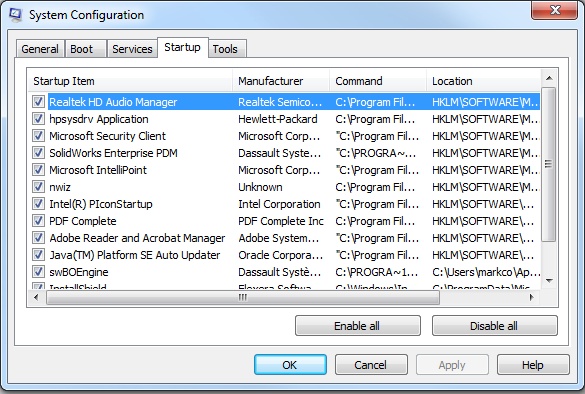Image resolution: width=585 pixels, height=394 pixels.
Task: Click the System Configuration title bar icon
Action: tap(16, 15)
